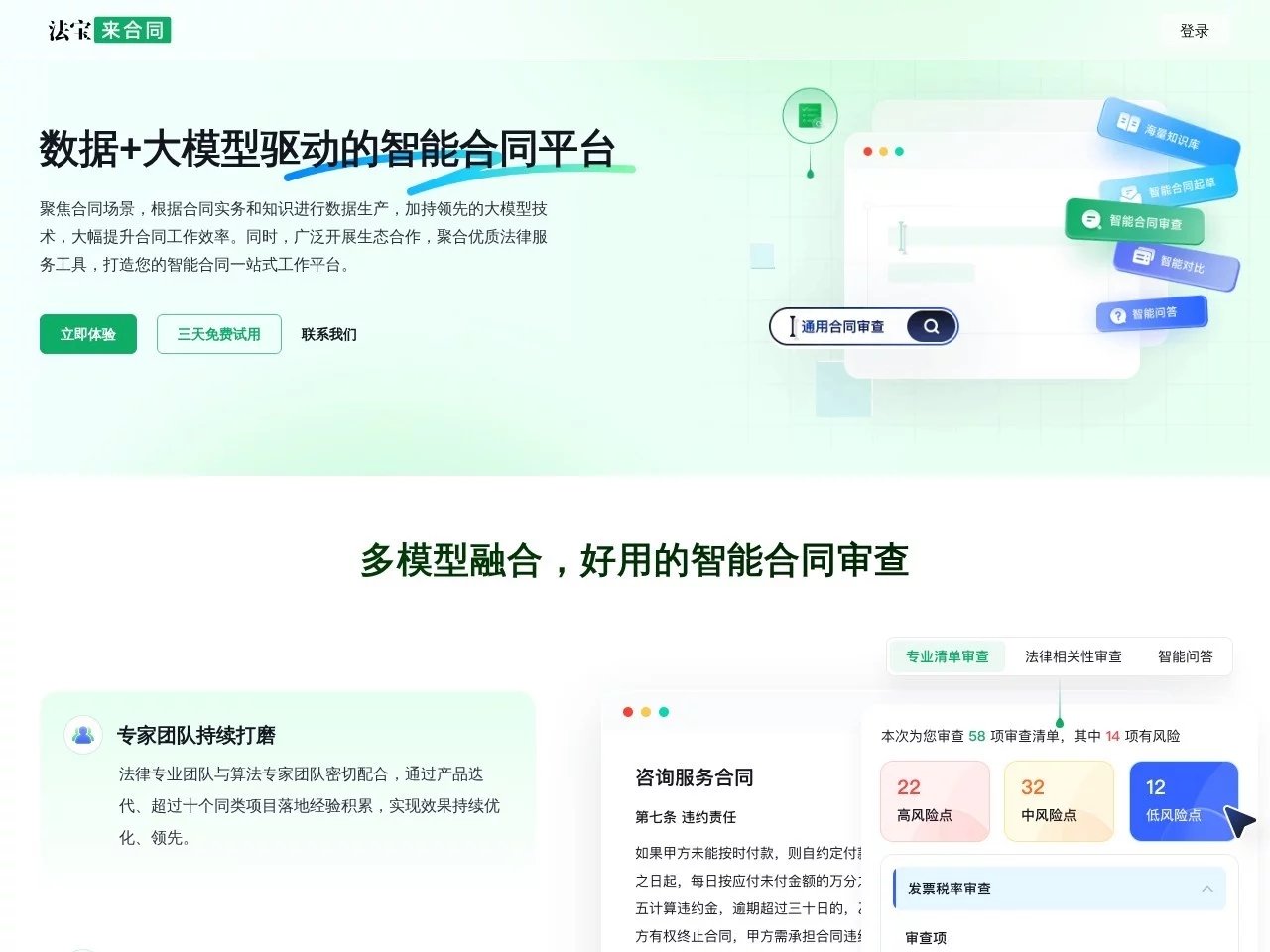This screenshot has height=952, width=1270.
Task: Click the search magnifier in the 通用合同审查 bar
Action: pos(930,326)
